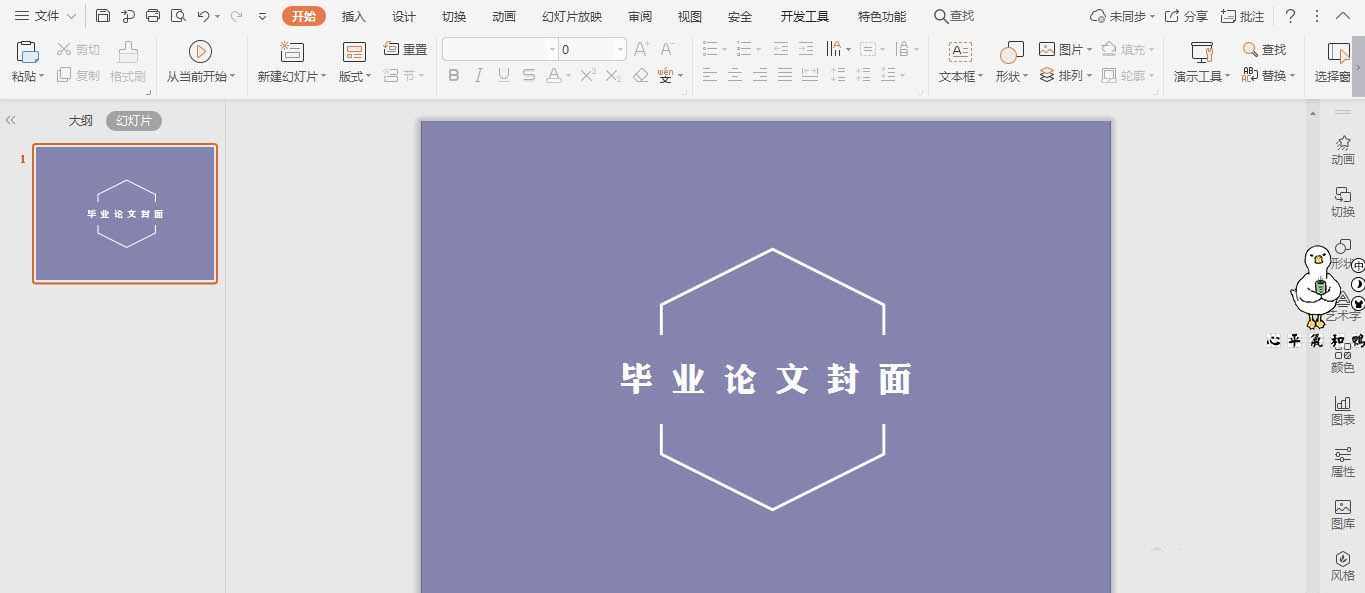Open the 图表 chart sidebar panel

[1343, 410]
